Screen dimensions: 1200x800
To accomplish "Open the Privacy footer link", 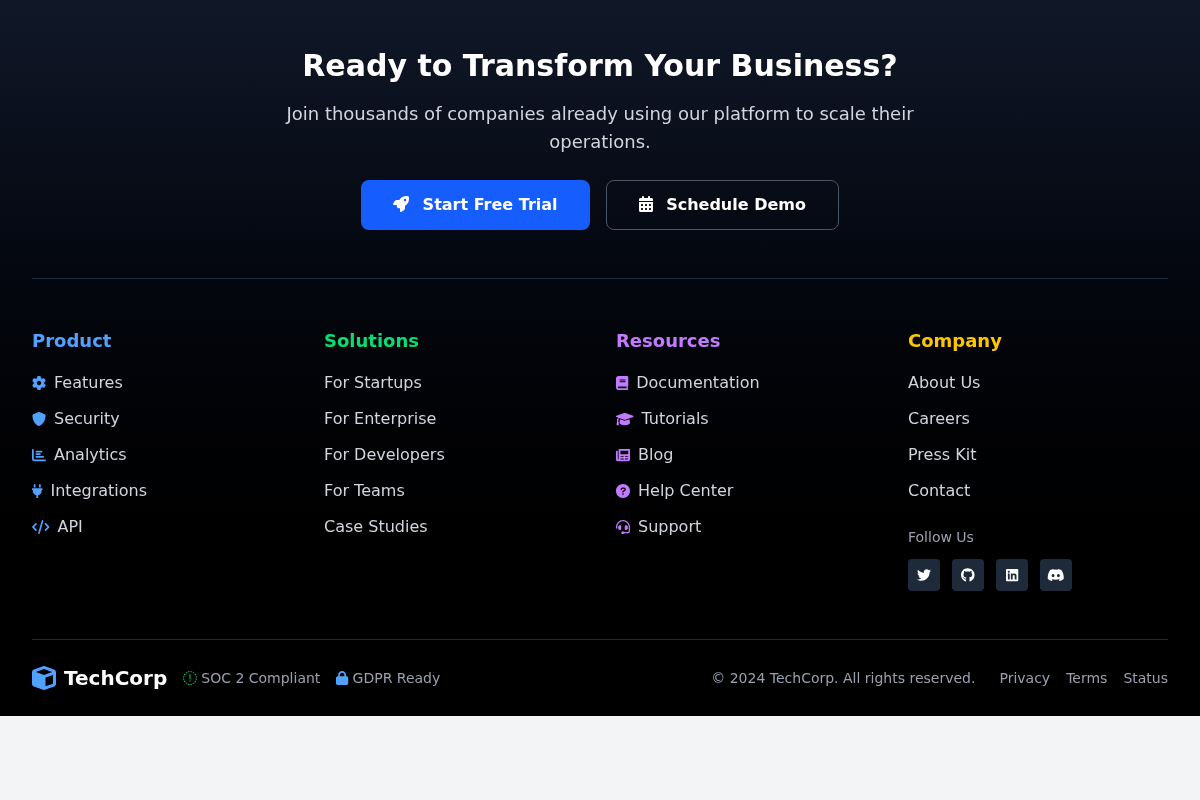I will tap(1025, 678).
